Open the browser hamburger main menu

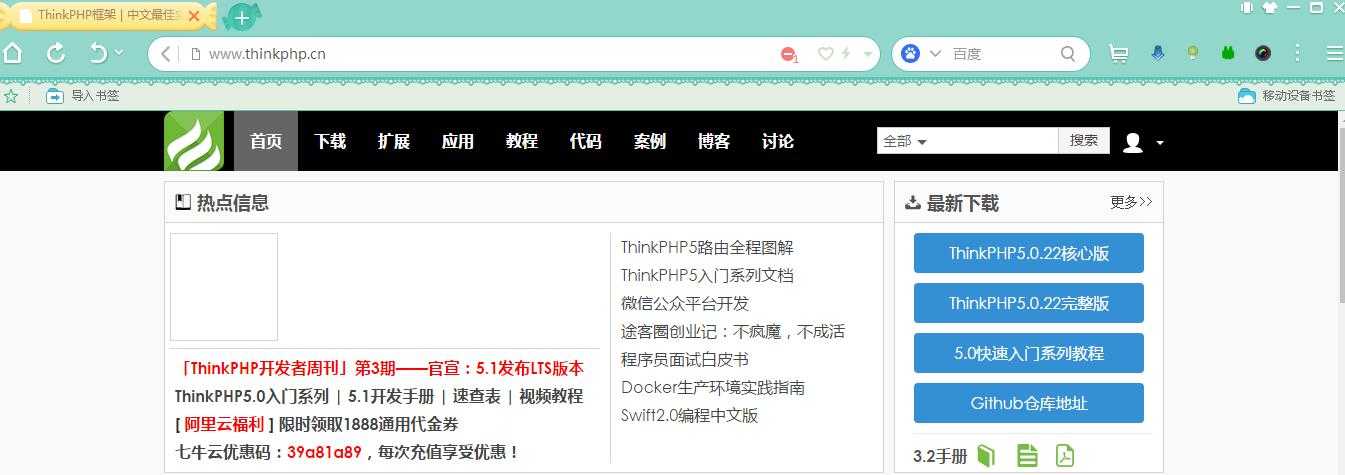pos(1334,54)
